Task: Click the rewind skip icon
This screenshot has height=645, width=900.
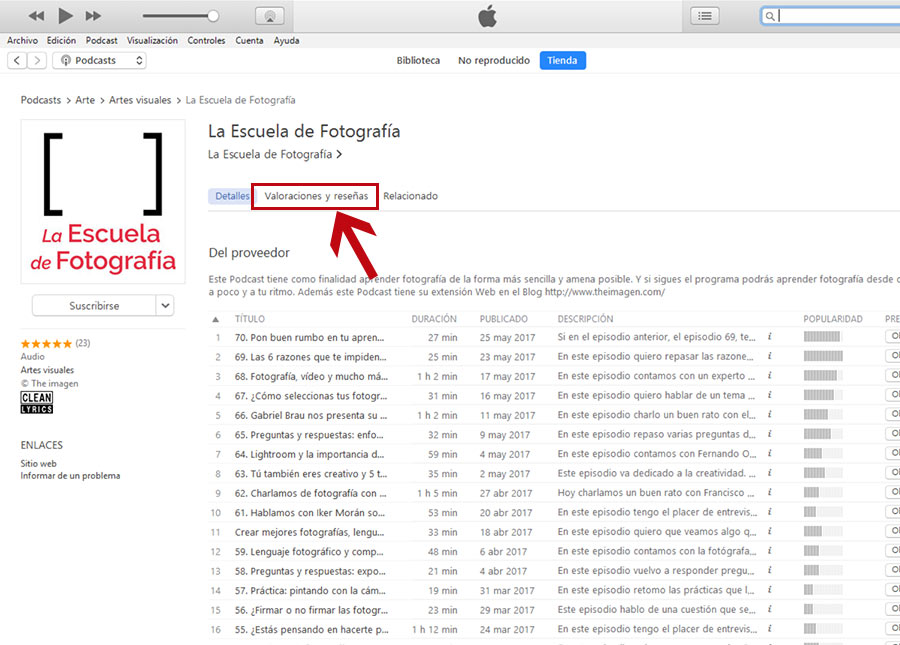Action: (35, 15)
